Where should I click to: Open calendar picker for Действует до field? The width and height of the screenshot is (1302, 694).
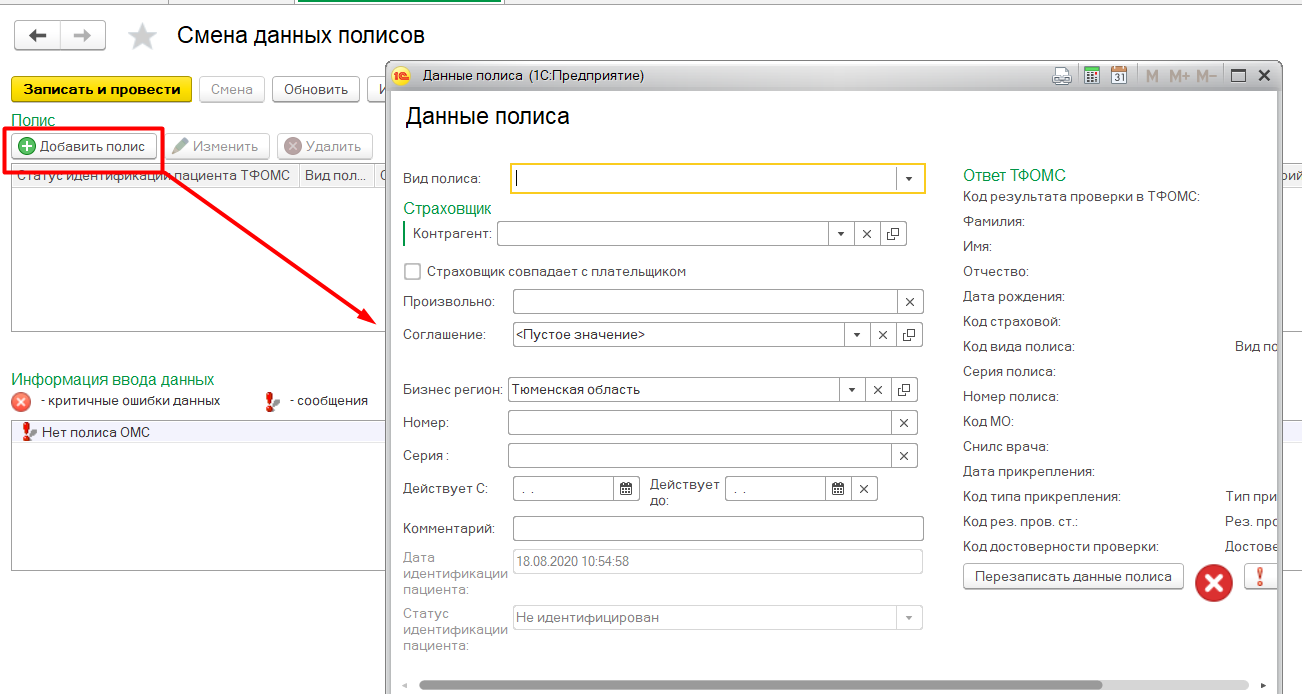coord(838,489)
